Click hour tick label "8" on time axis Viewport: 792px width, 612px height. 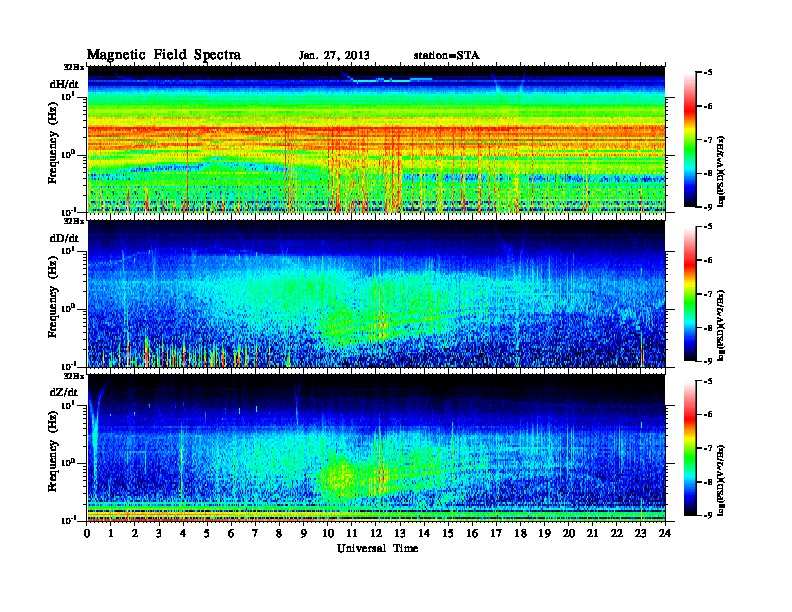[x=279, y=533]
